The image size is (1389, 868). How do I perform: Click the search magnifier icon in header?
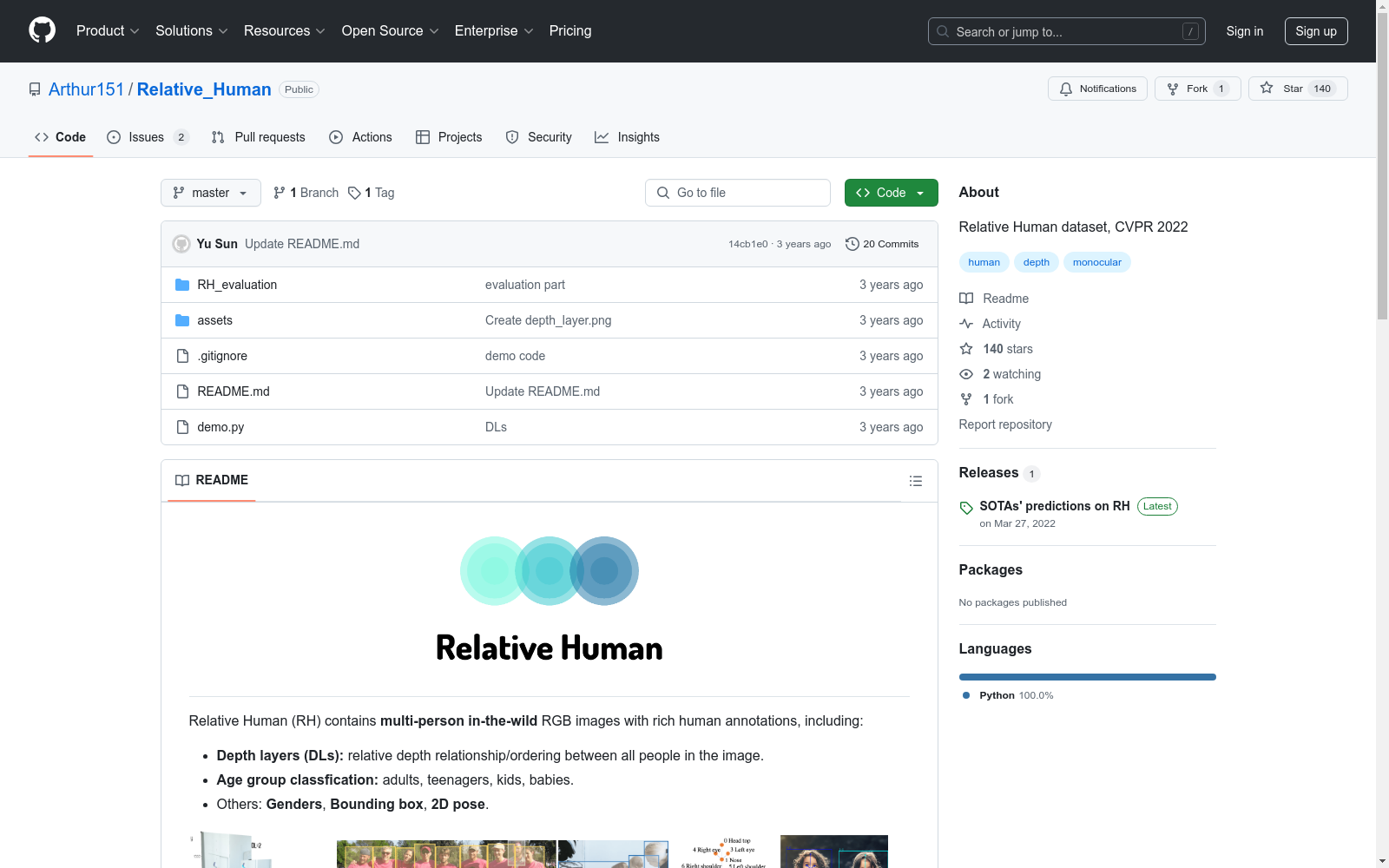click(x=943, y=31)
